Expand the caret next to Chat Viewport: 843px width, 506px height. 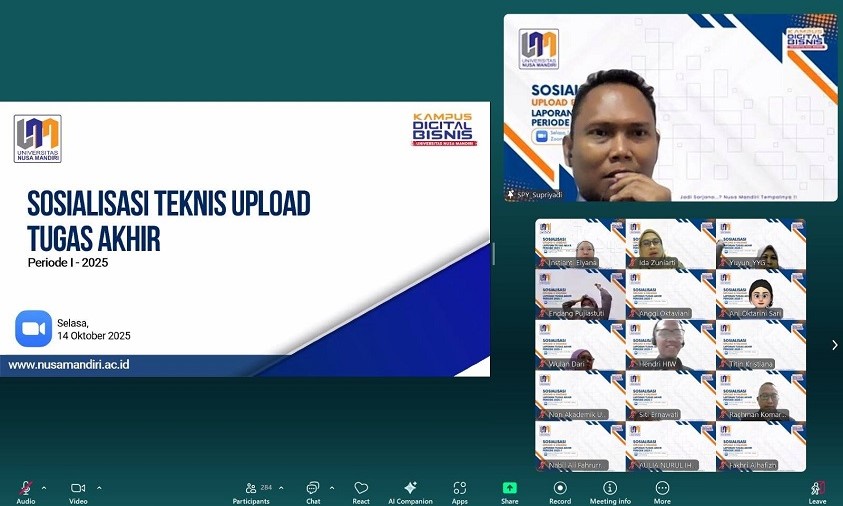tap(329, 488)
